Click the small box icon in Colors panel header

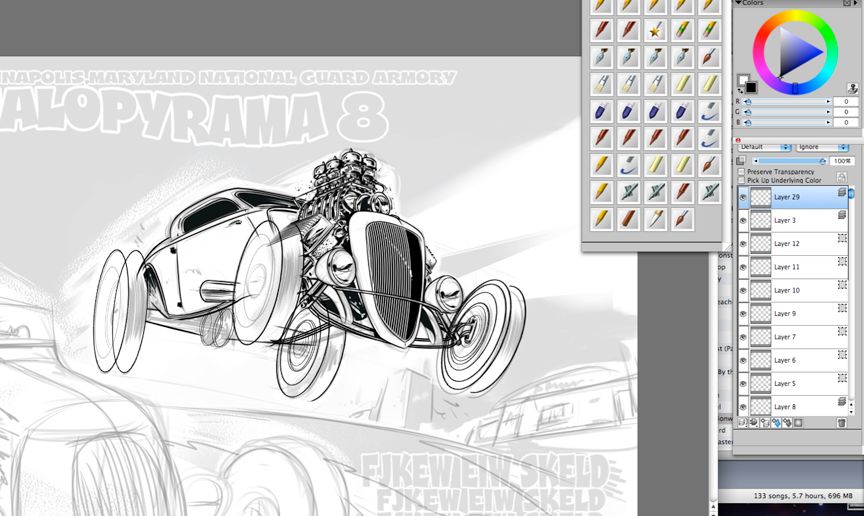click(847, 3)
